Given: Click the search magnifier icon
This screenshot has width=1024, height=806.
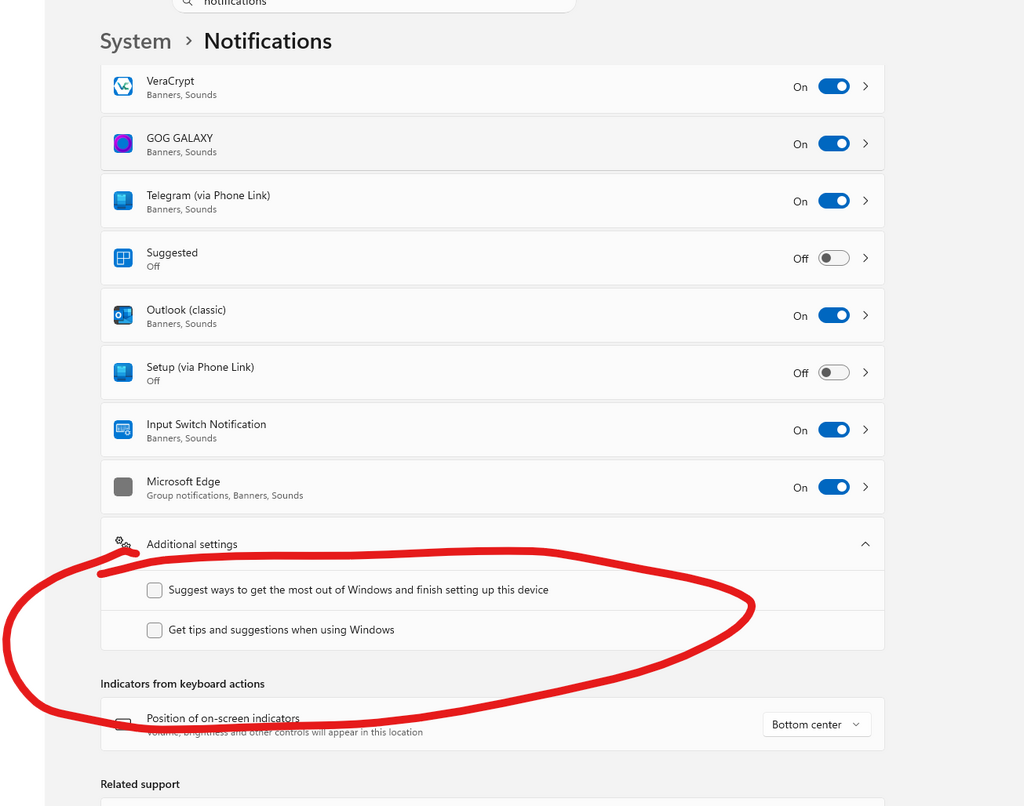Looking at the screenshot, I should click(187, 3).
